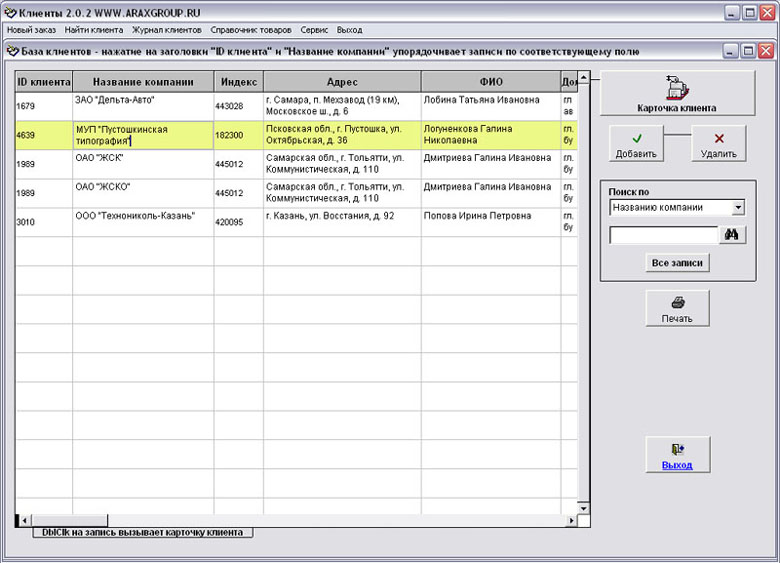The height and width of the screenshot is (563, 780).
Task: Click the ID cell 3010
Action: pyautogui.click(x=44, y=222)
